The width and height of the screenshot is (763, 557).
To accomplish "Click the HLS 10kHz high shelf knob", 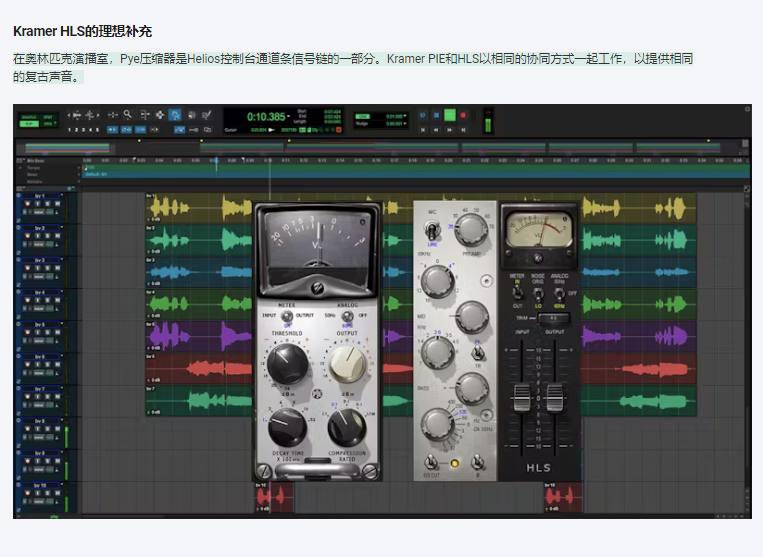I will tap(437, 281).
